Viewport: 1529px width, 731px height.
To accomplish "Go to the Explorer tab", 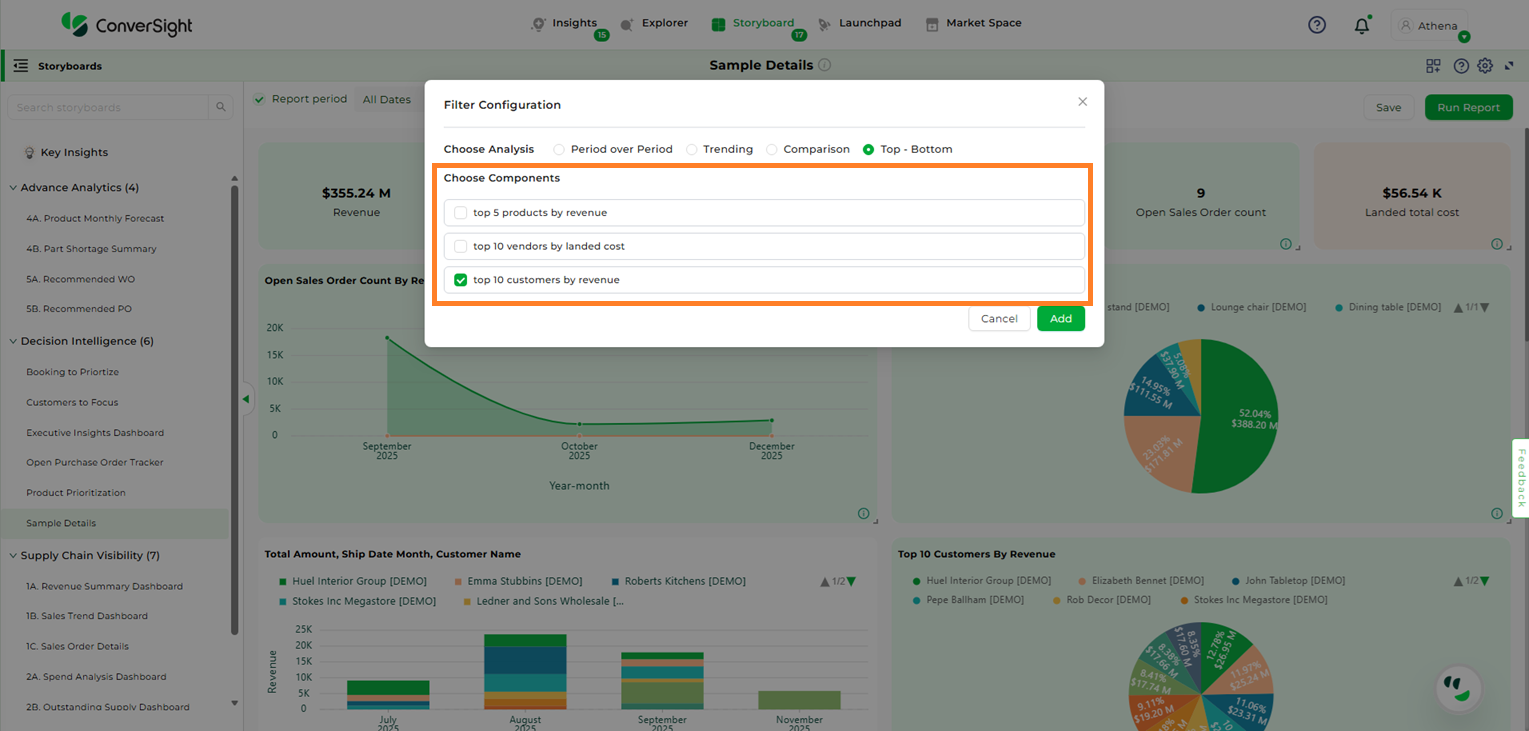I will [654, 23].
